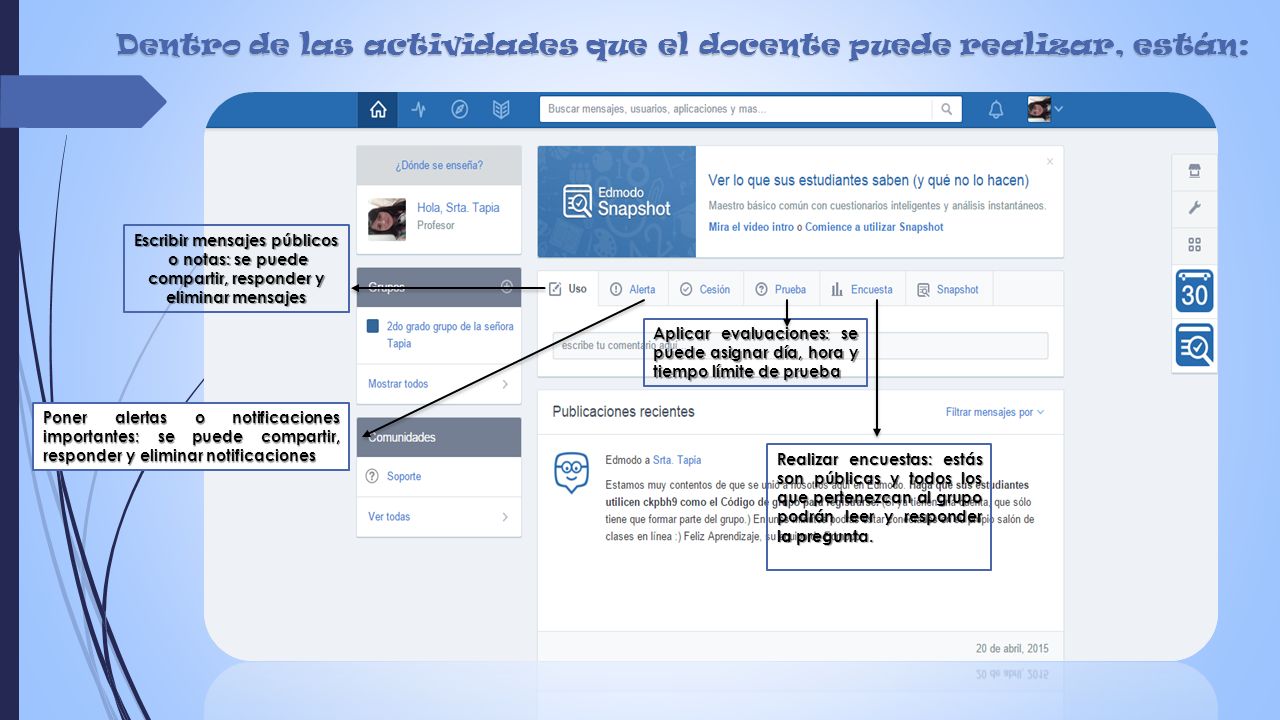Select the Cesión tab
This screenshot has height=720, width=1280.
[705, 289]
